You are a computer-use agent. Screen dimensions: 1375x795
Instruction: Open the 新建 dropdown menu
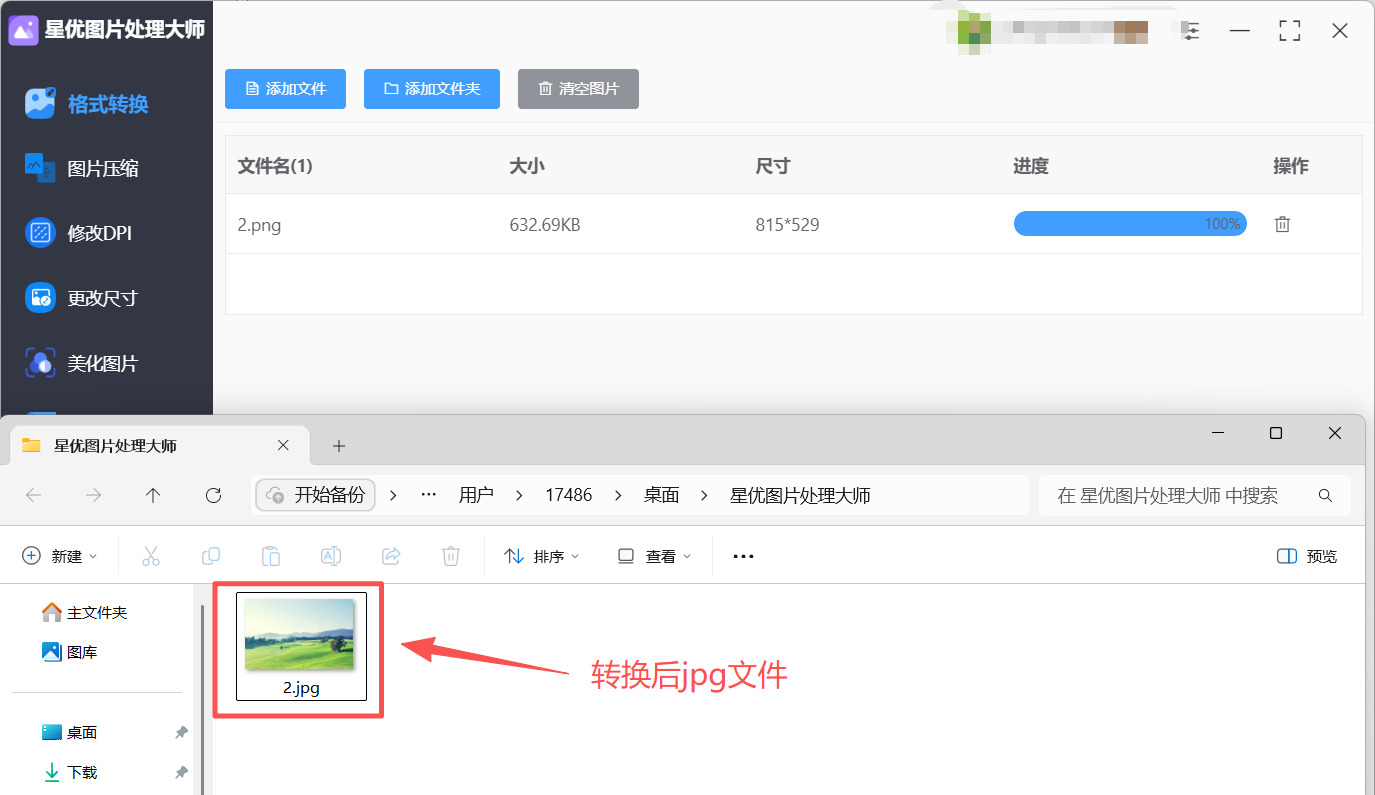click(60, 556)
